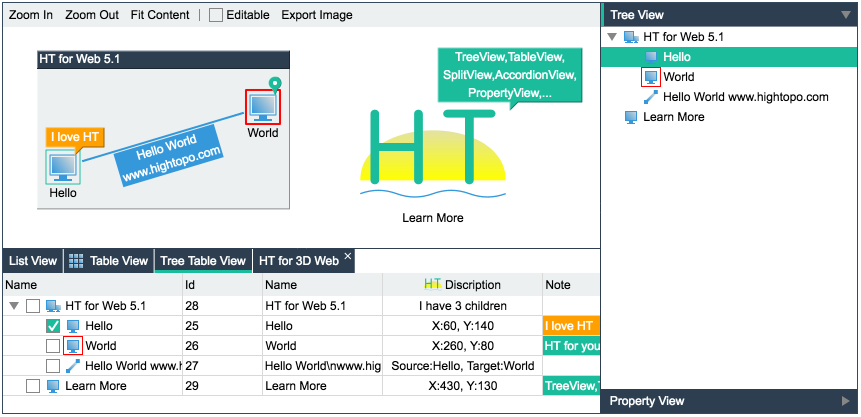Screen dimensions: 861x417
Task: Expand the Property View panel arrow
Action: tap(846, 402)
